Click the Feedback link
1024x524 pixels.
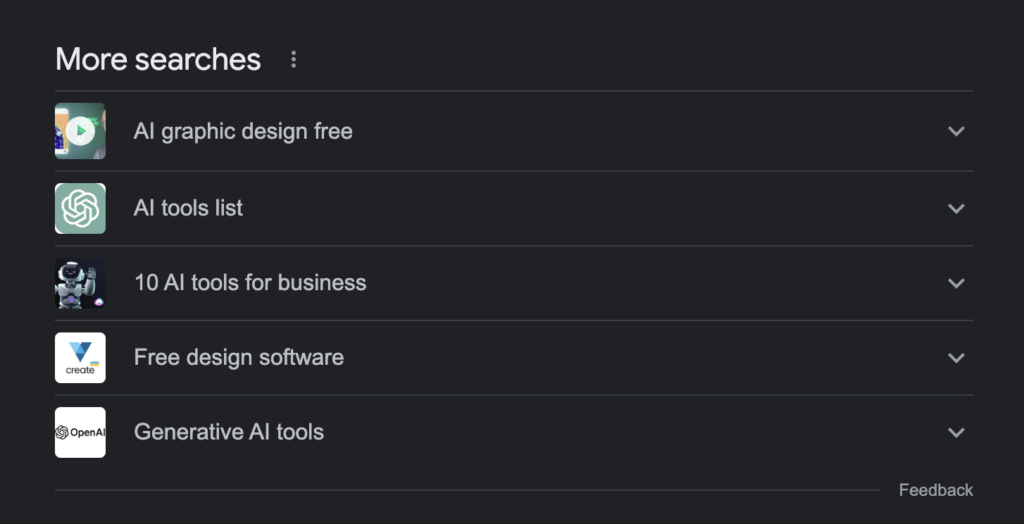pyautogui.click(x=936, y=490)
